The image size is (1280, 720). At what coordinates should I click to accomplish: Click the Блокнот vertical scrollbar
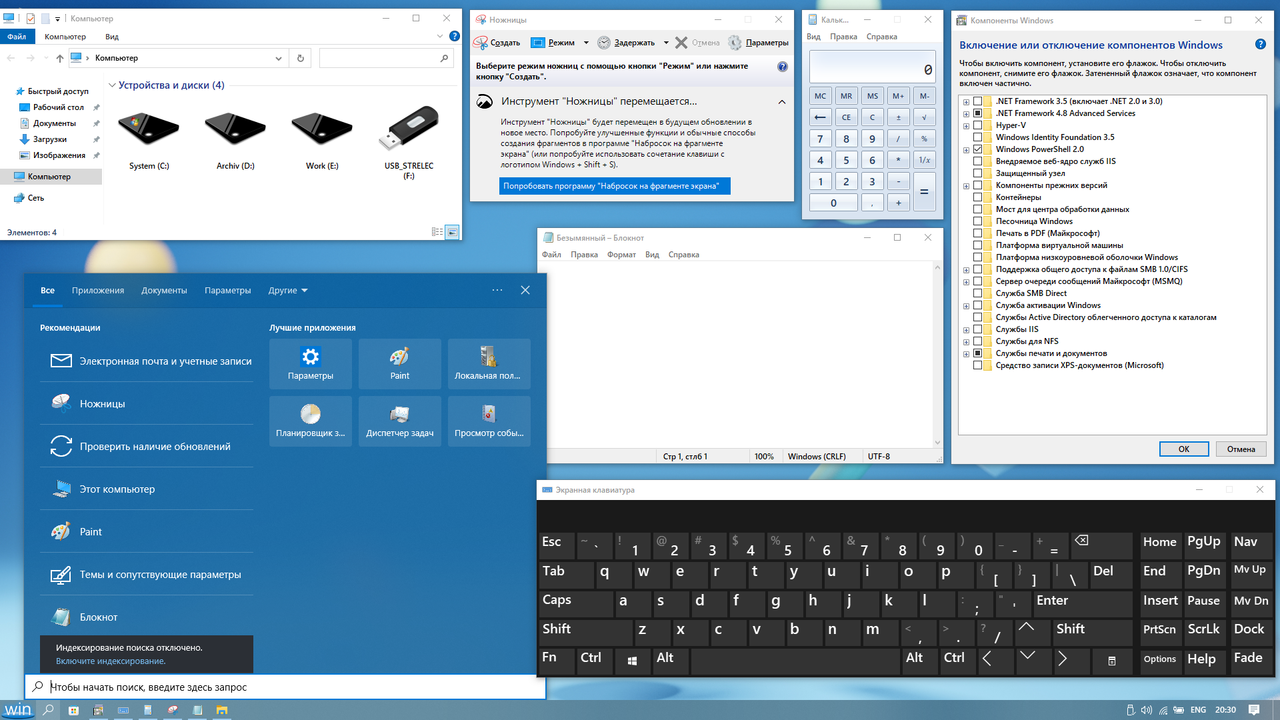pos(939,355)
